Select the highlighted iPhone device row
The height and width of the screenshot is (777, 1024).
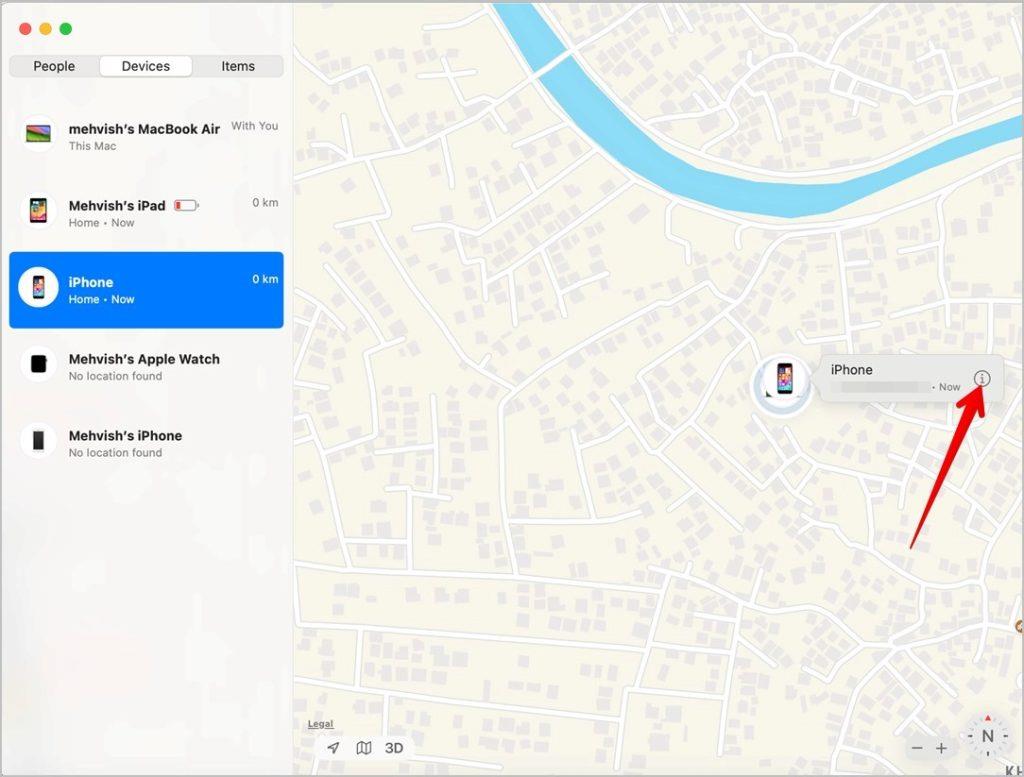point(146,290)
